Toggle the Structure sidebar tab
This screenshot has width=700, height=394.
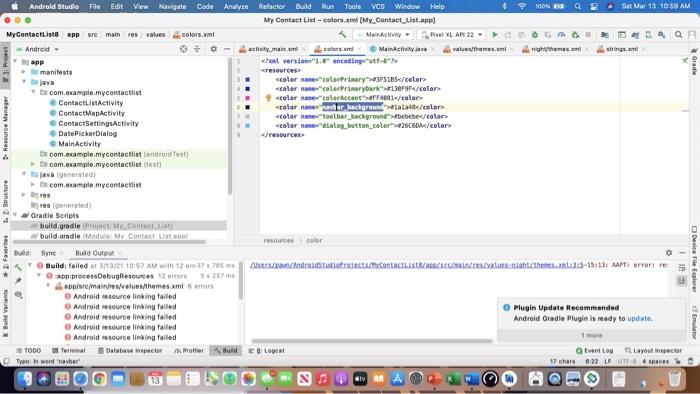[x=5, y=201]
